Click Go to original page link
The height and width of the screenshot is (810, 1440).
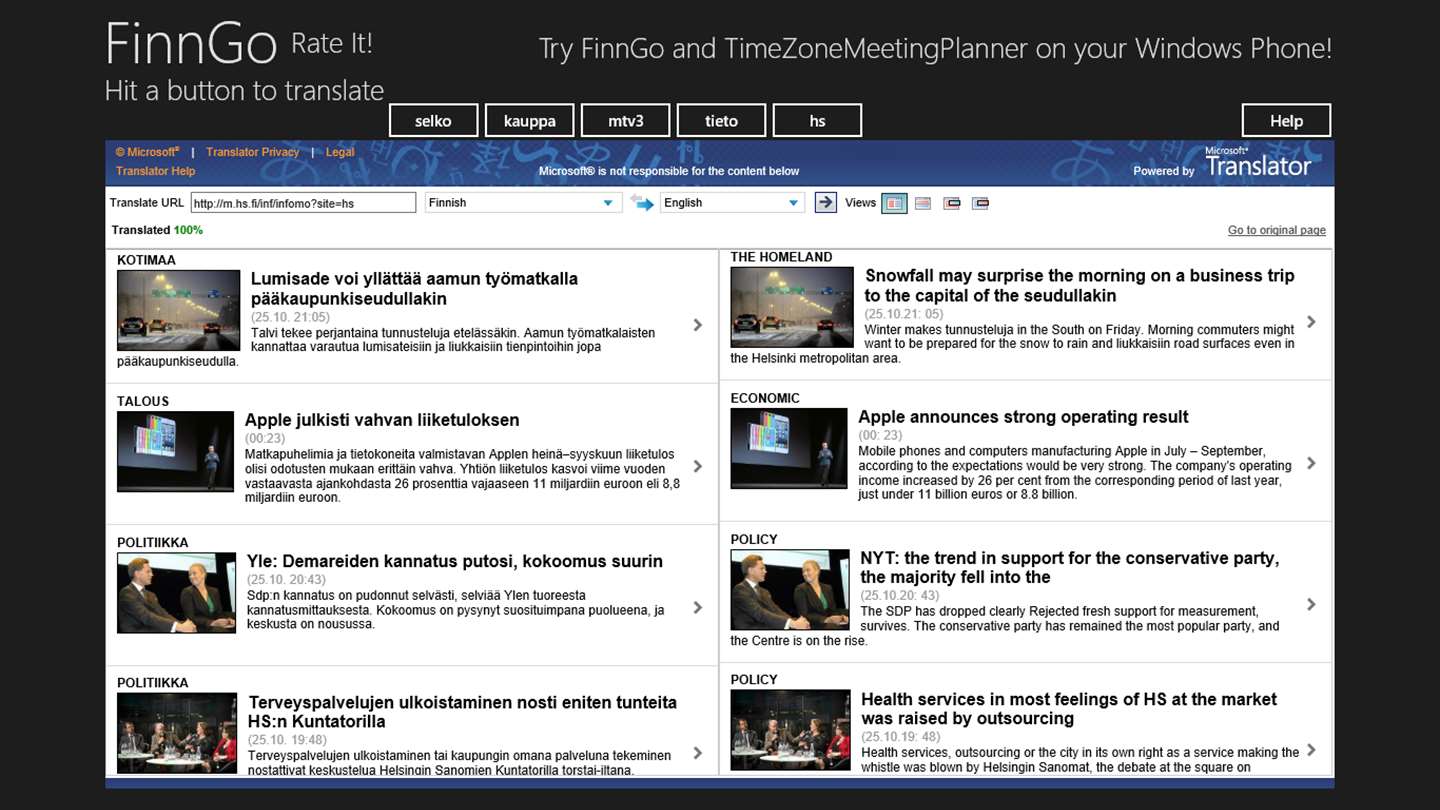1277,230
